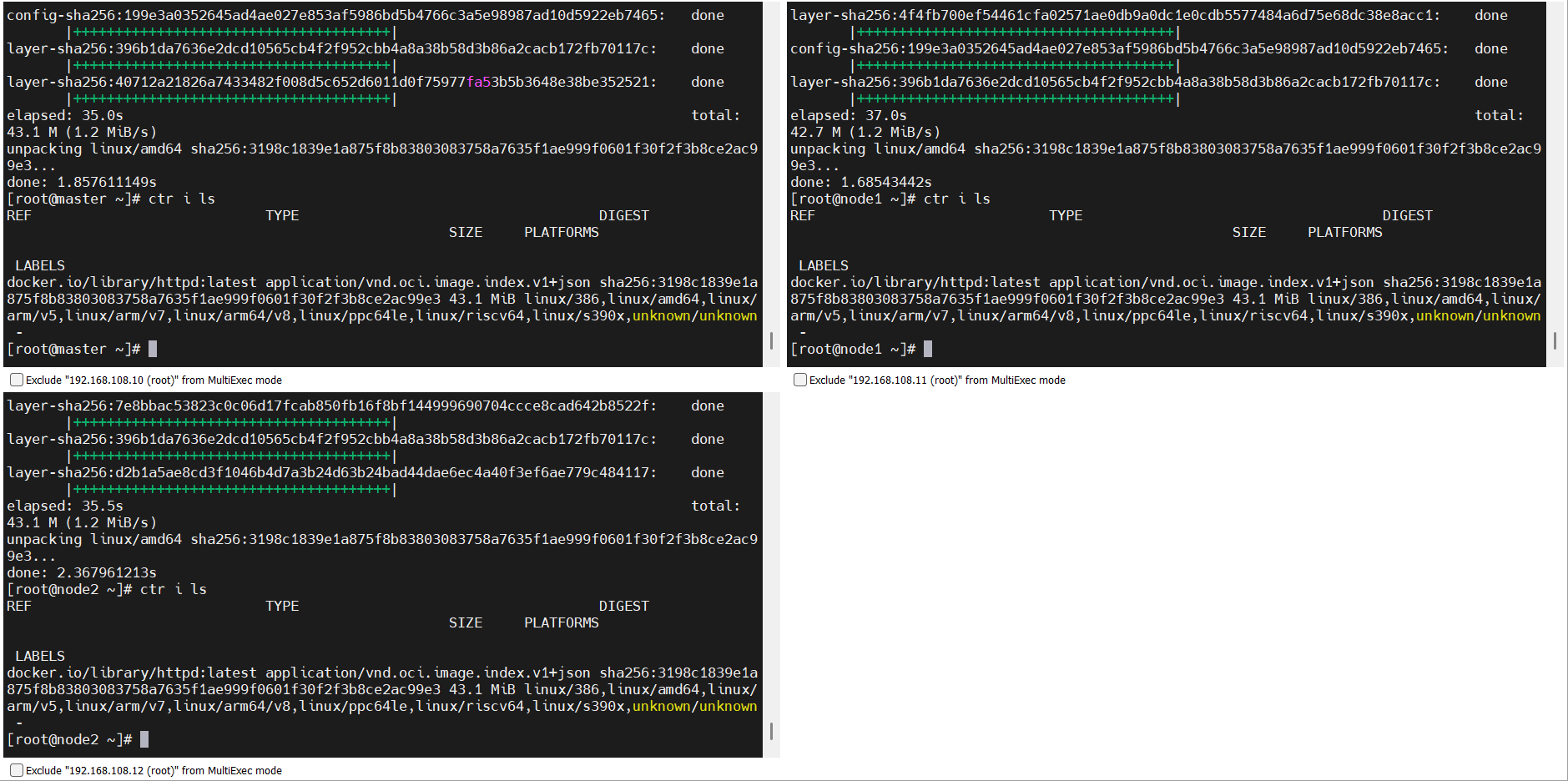Click docker.io/library/httpd:latest in node1 terminal
This screenshot has width=1568, height=781.
click(x=915, y=282)
